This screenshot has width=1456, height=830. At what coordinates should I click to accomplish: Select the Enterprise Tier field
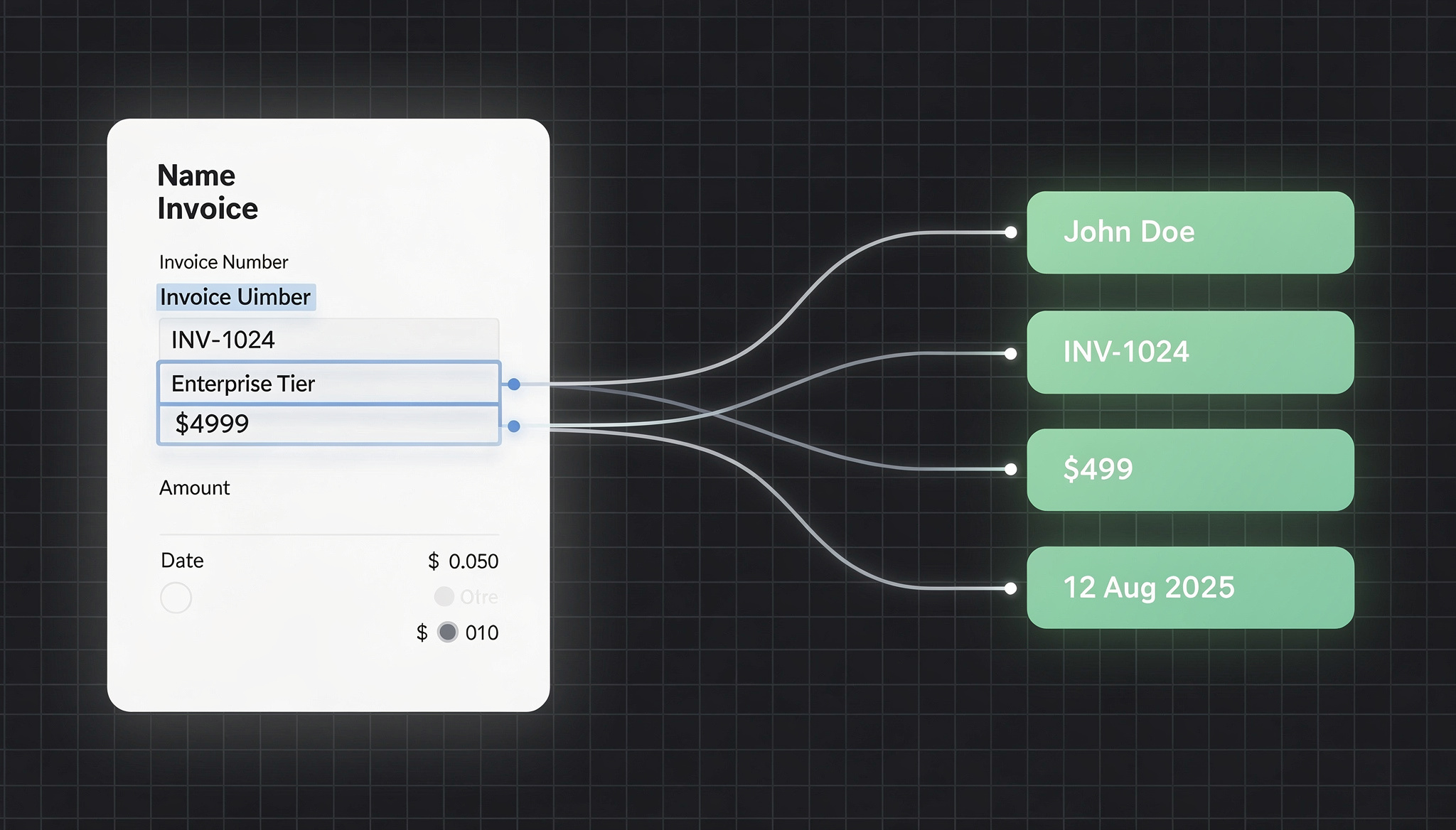(328, 384)
